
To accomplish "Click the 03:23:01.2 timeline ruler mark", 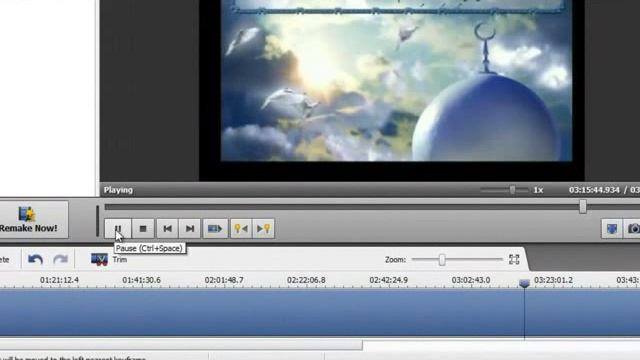I will point(553,280).
